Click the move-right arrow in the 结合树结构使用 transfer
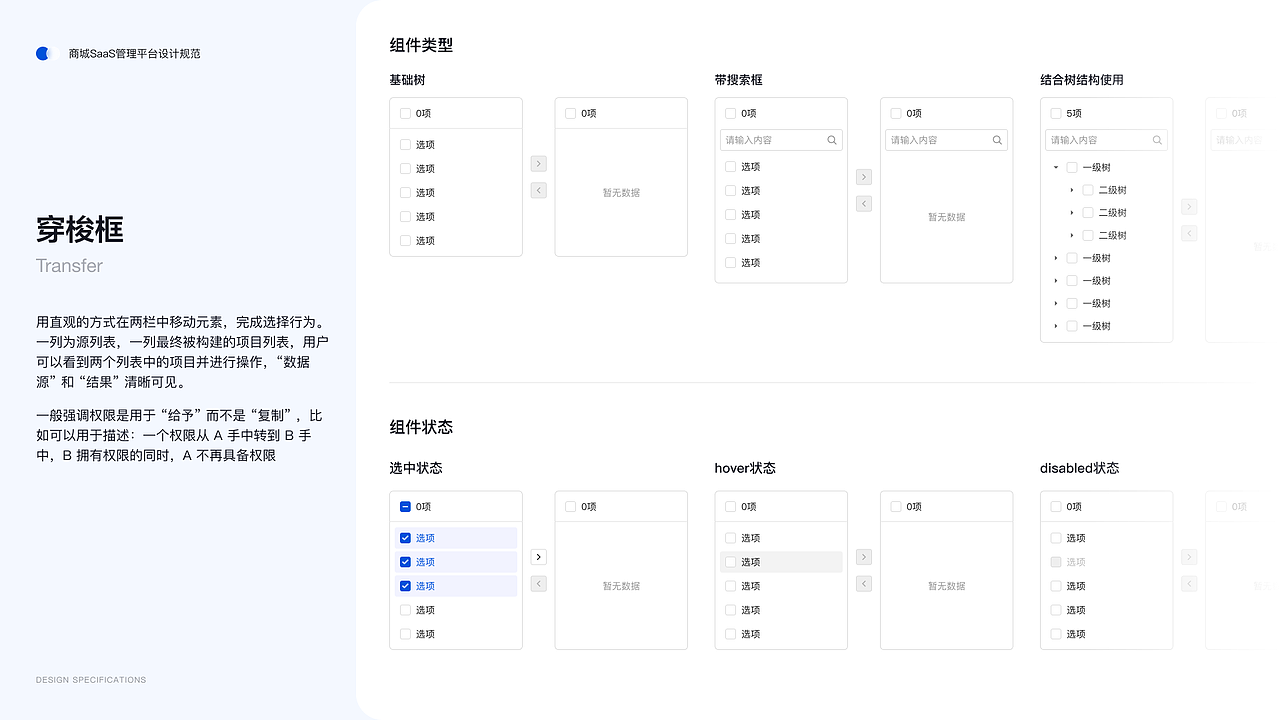 click(x=1189, y=207)
